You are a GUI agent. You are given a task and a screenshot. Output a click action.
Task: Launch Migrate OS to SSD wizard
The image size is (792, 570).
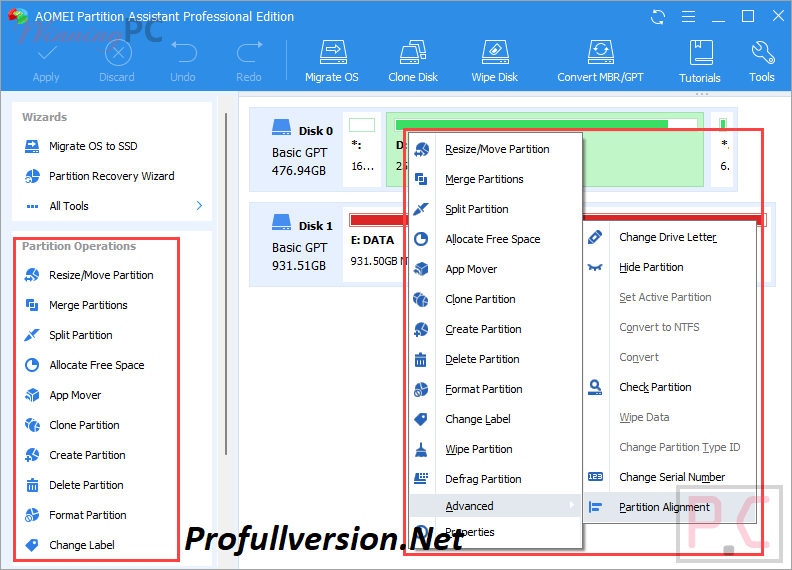click(x=93, y=147)
